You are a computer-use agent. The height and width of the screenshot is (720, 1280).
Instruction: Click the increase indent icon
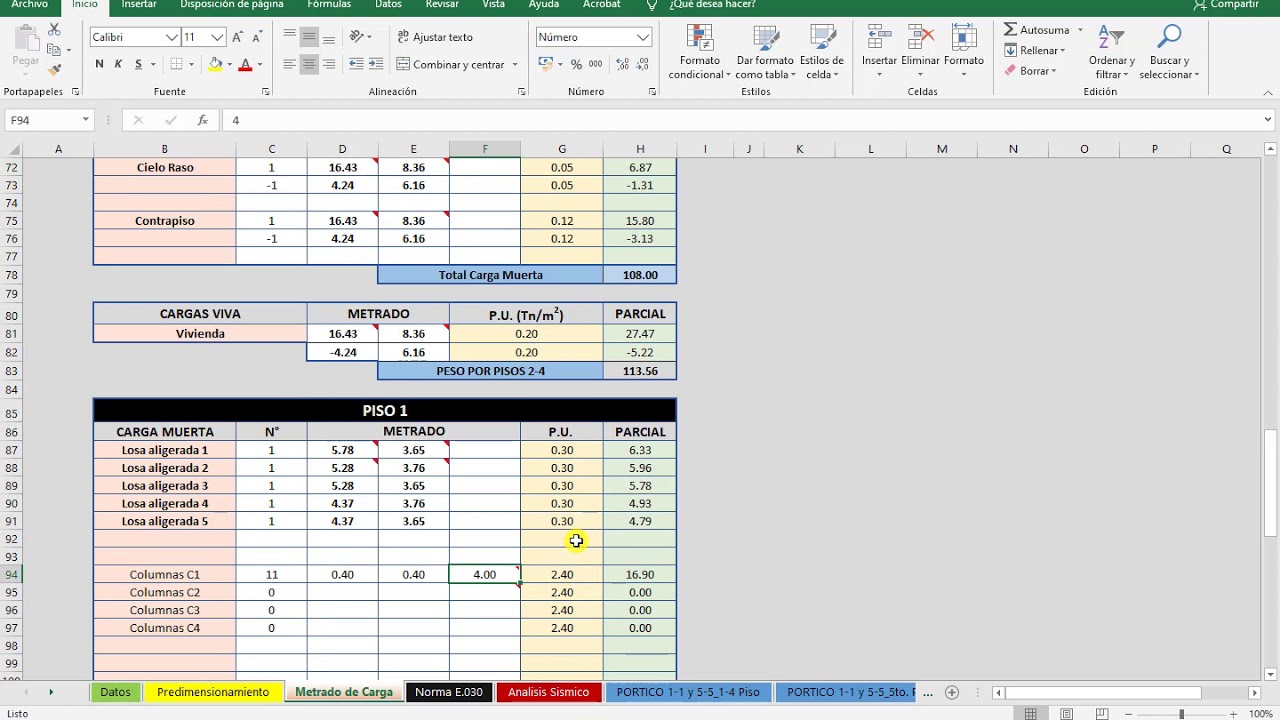click(377, 64)
